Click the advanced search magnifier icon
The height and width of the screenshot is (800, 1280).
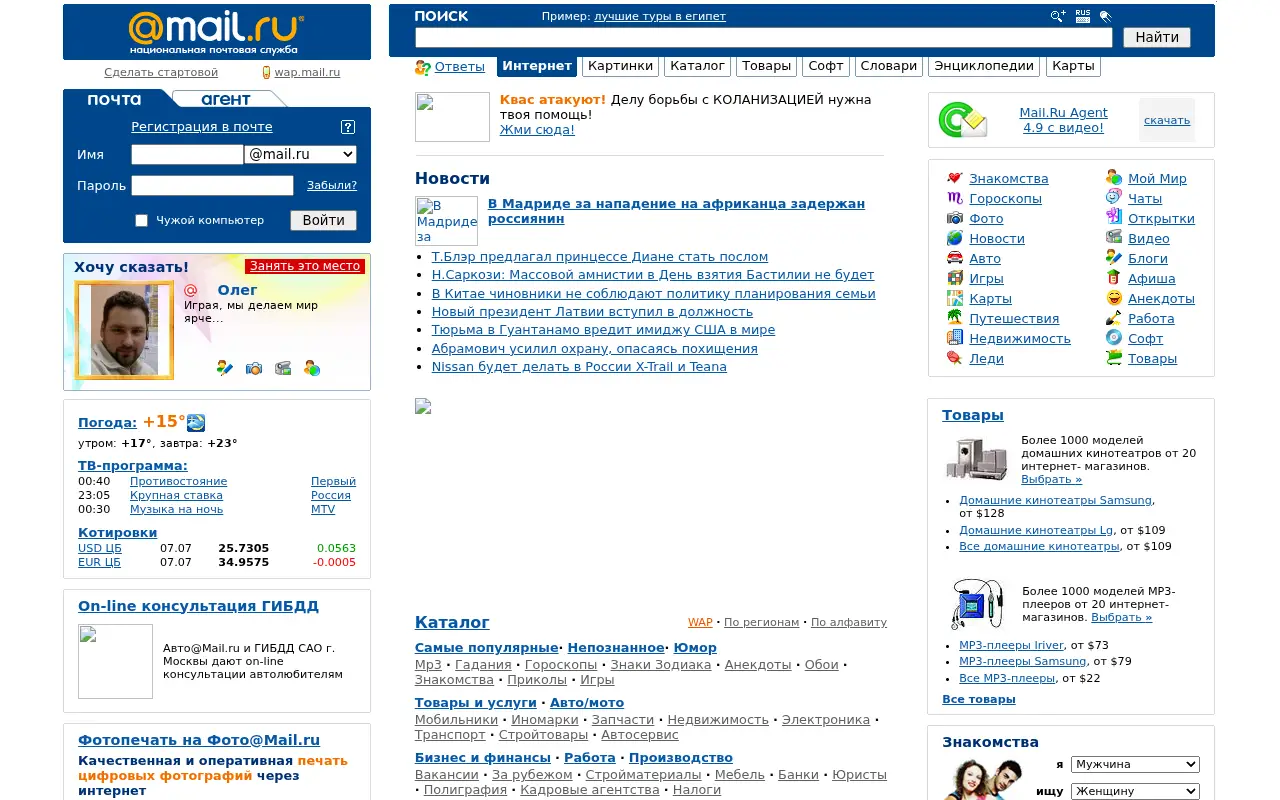tap(1058, 16)
